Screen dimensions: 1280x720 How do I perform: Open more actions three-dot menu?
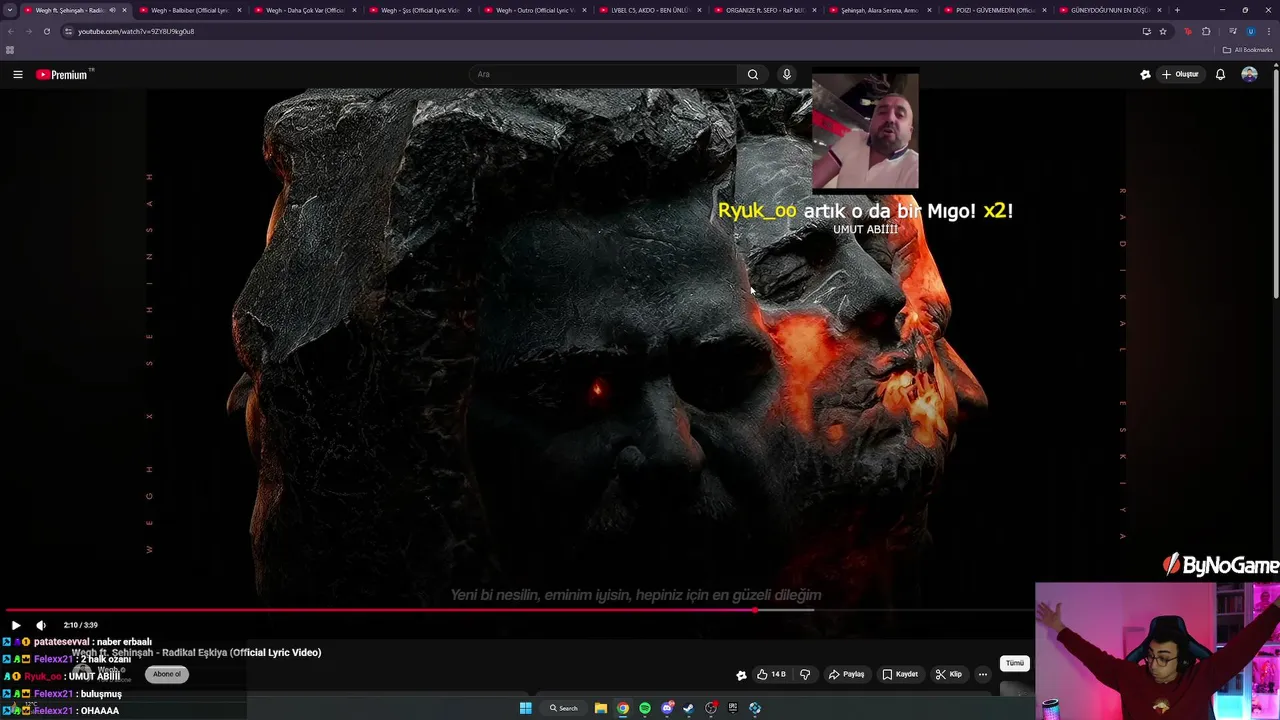(983, 674)
